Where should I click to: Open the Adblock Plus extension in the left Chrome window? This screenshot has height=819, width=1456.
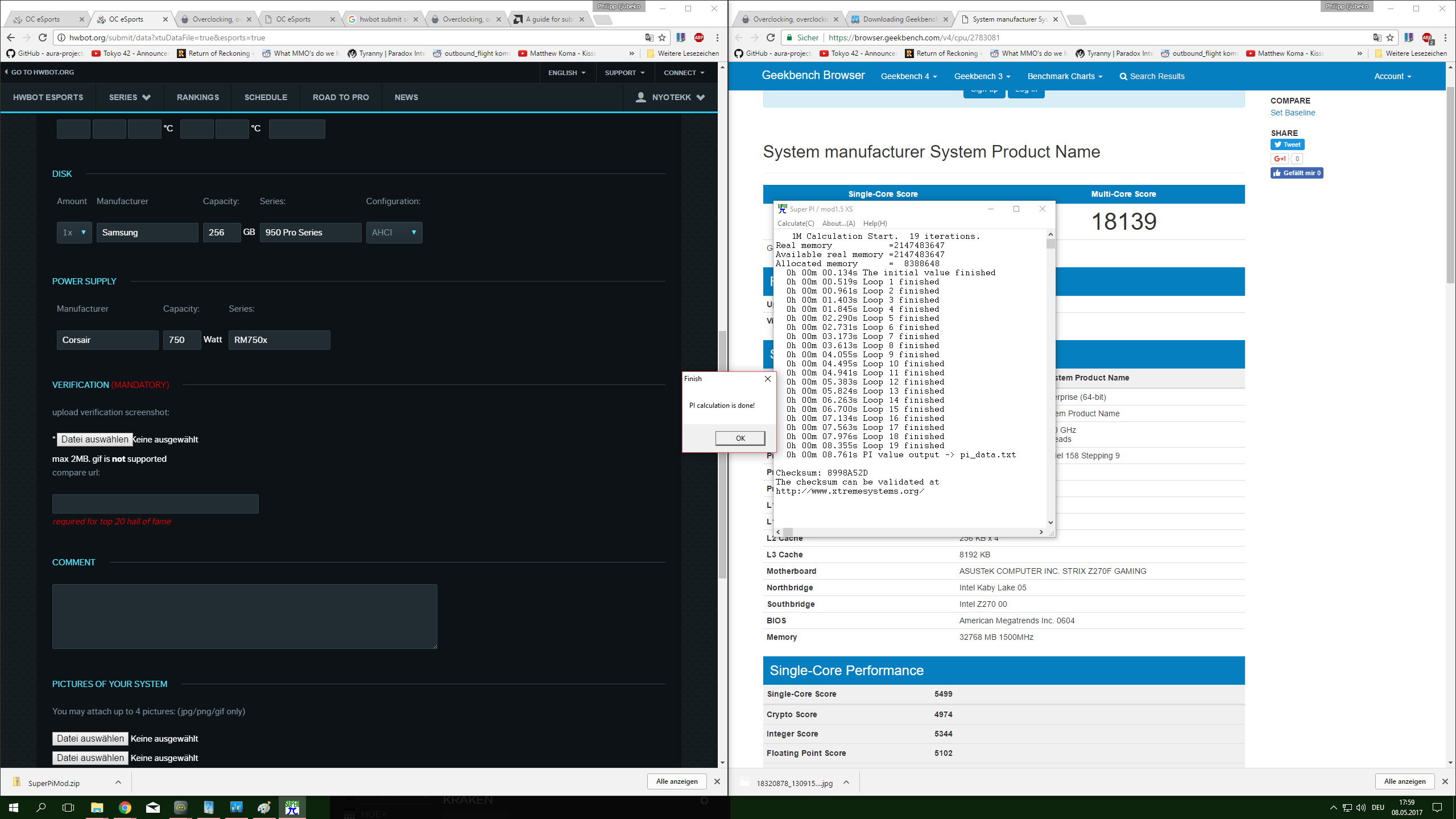(699, 38)
